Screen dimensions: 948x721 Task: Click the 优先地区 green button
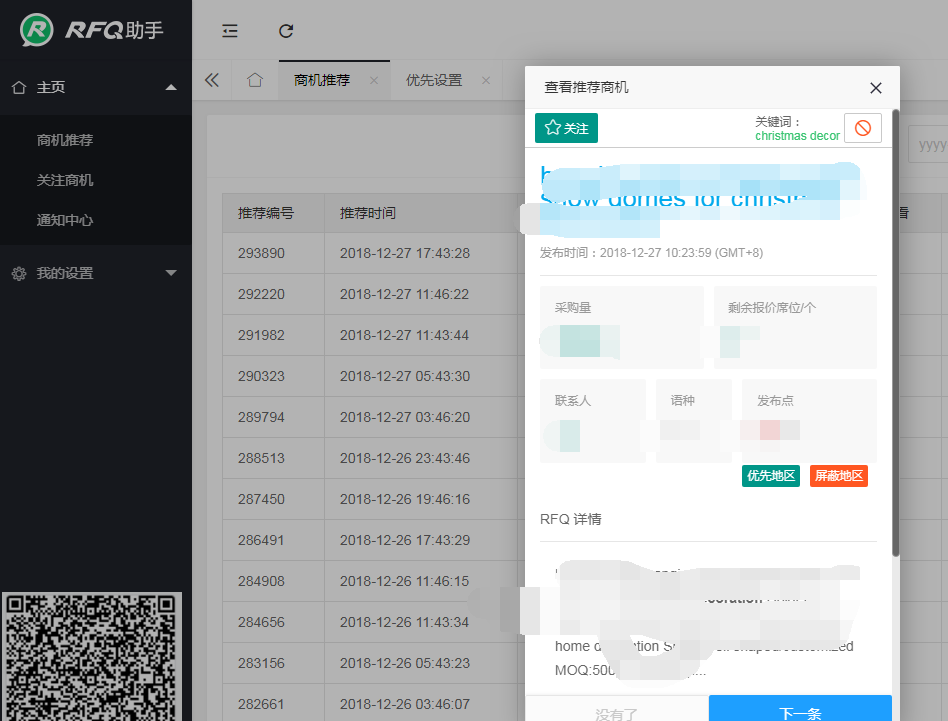tap(771, 476)
